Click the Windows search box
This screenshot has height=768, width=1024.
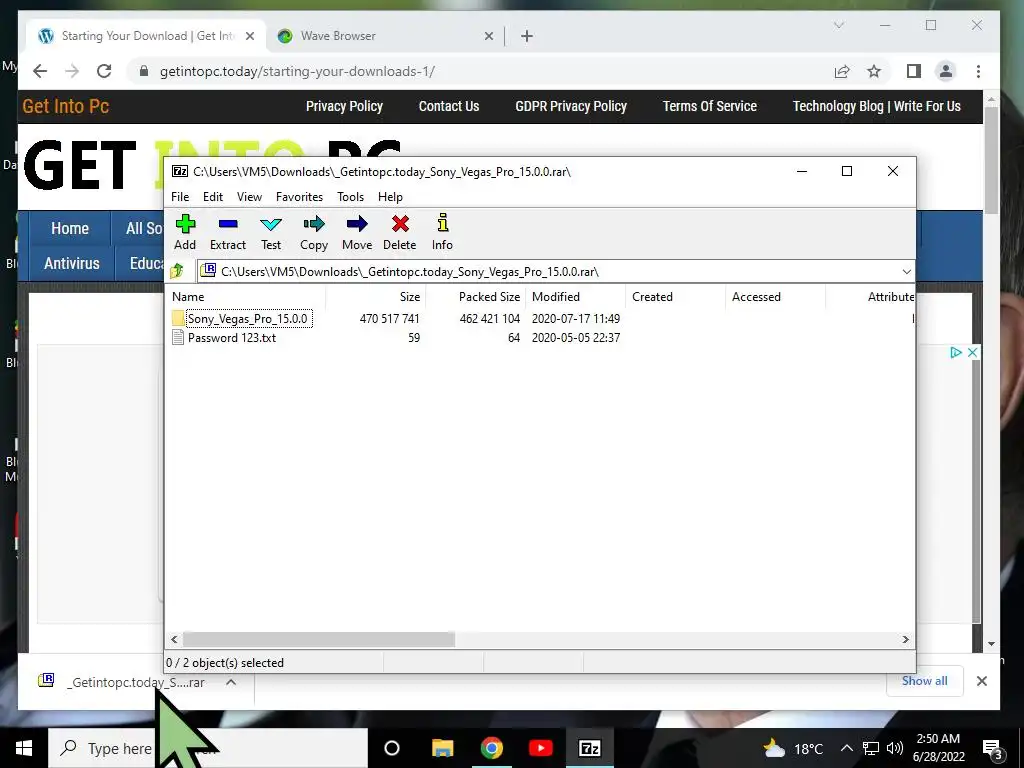[208, 748]
